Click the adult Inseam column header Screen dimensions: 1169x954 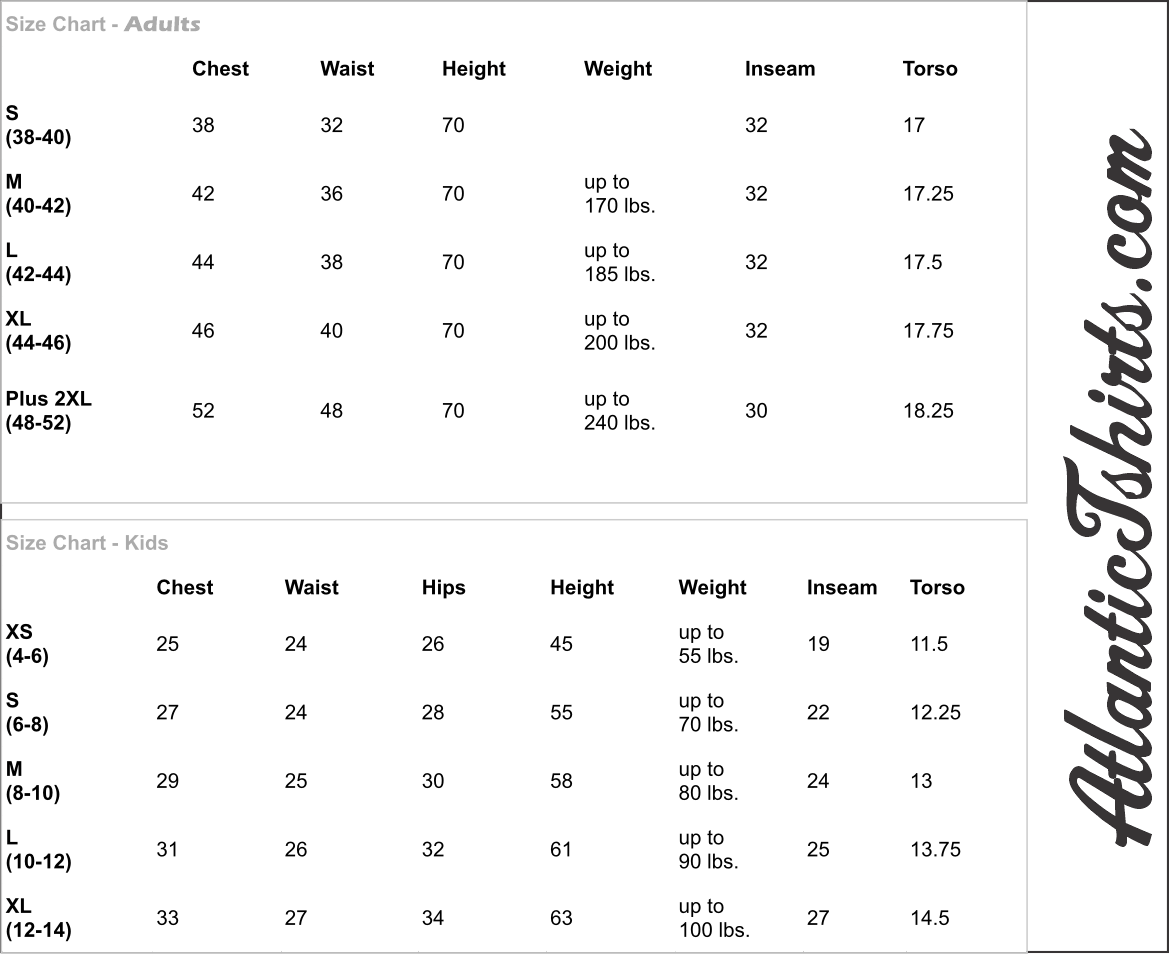click(780, 69)
